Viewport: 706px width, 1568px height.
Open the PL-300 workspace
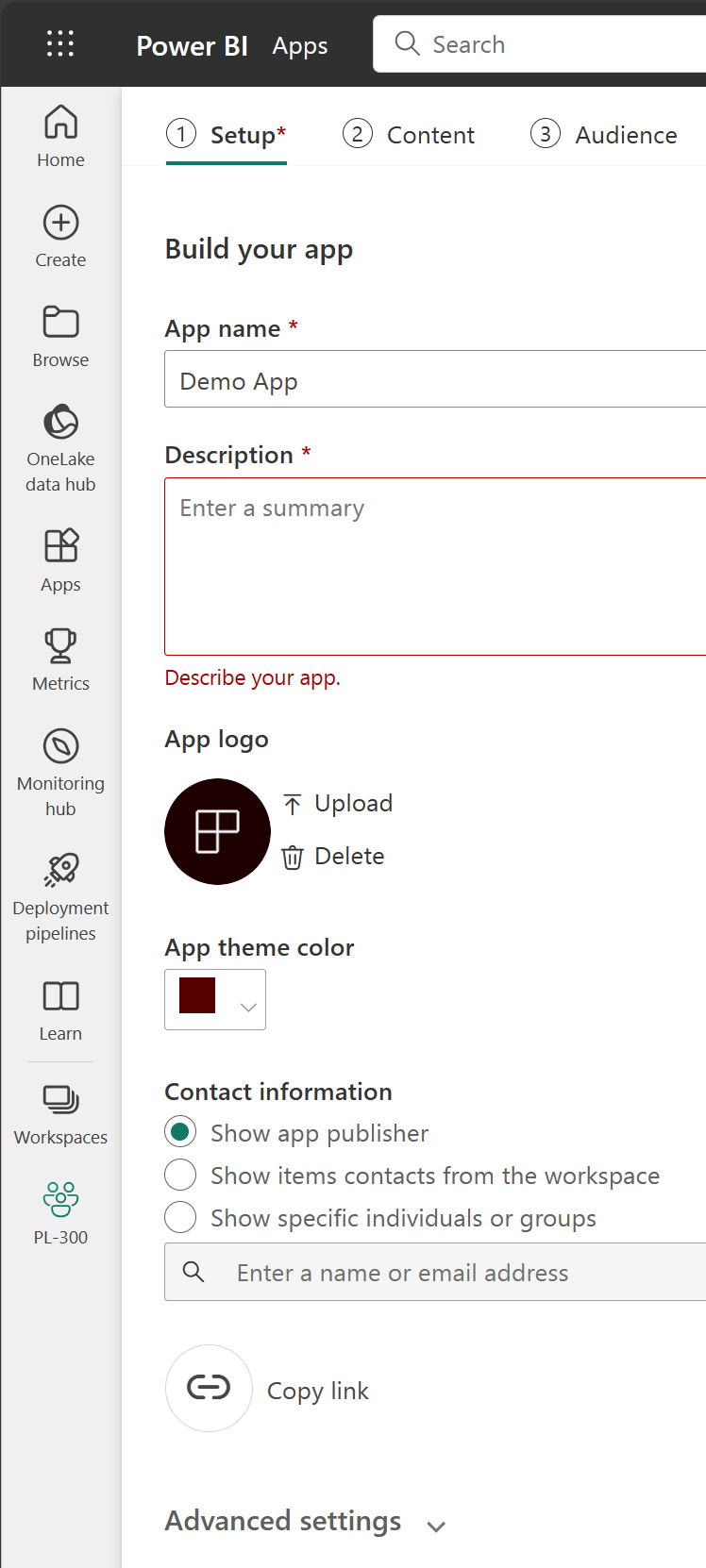click(60, 1214)
